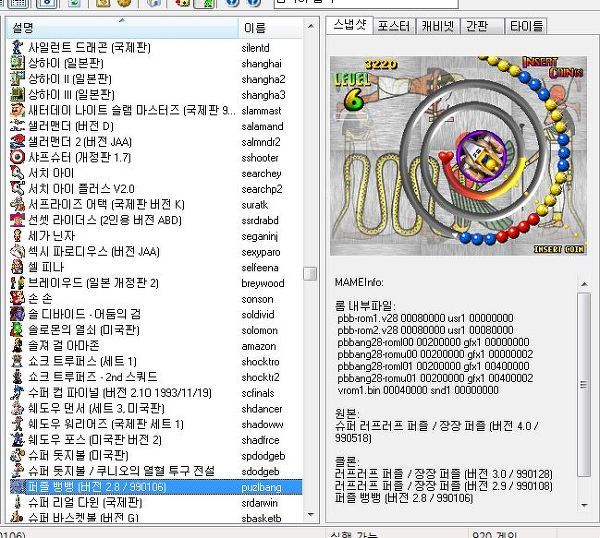
Task: Click the cowboy icon of 선셋 라이더스
Action: point(17,220)
